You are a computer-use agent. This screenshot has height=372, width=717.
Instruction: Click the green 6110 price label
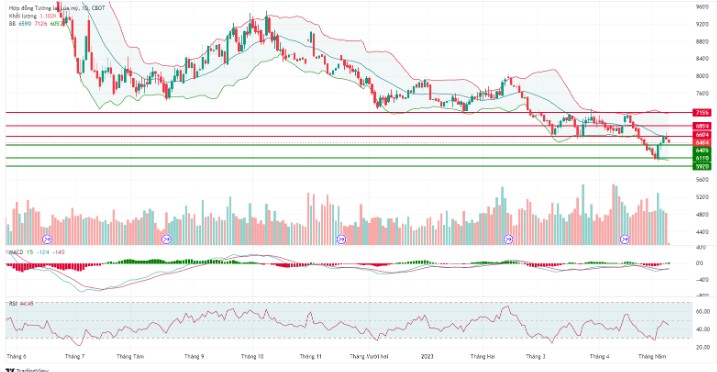[702, 158]
